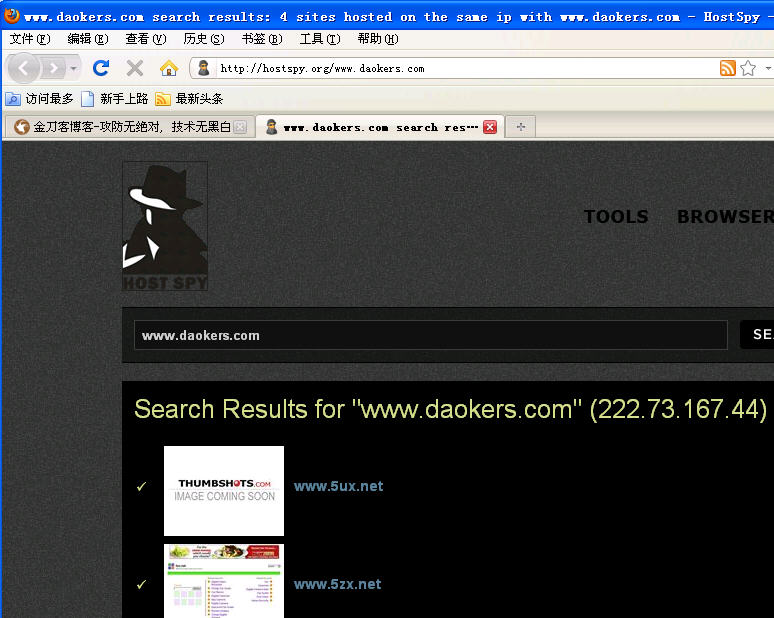Click the 222.73.167.44 search results heading
Screen dimensions: 774x618
(x=450, y=409)
